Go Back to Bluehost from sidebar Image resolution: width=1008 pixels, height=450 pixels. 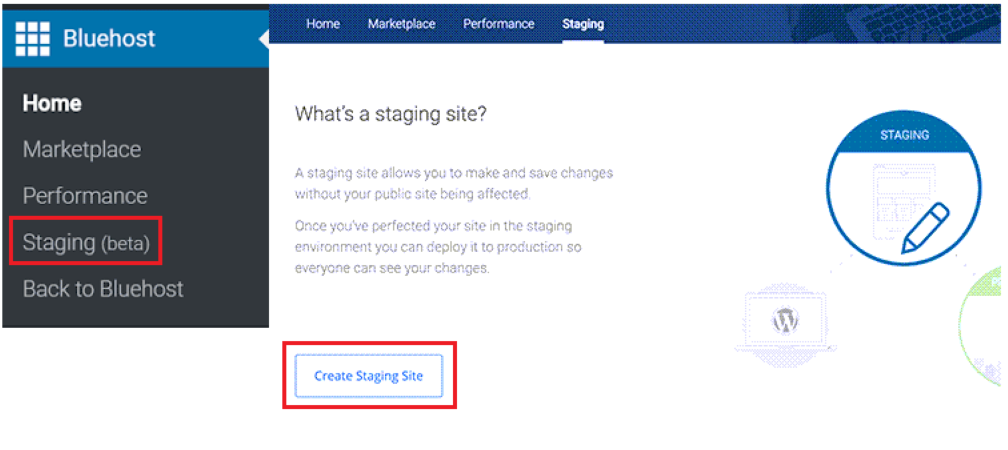(x=103, y=289)
